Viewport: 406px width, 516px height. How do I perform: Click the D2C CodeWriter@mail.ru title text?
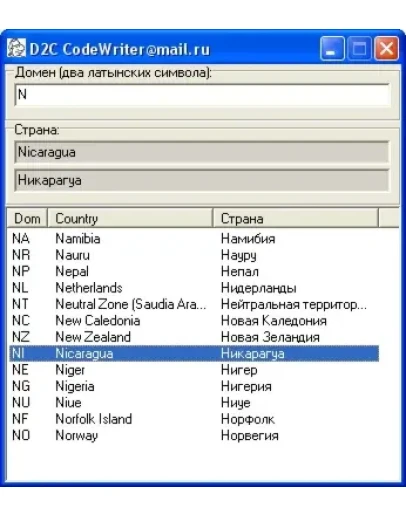click(x=120, y=49)
